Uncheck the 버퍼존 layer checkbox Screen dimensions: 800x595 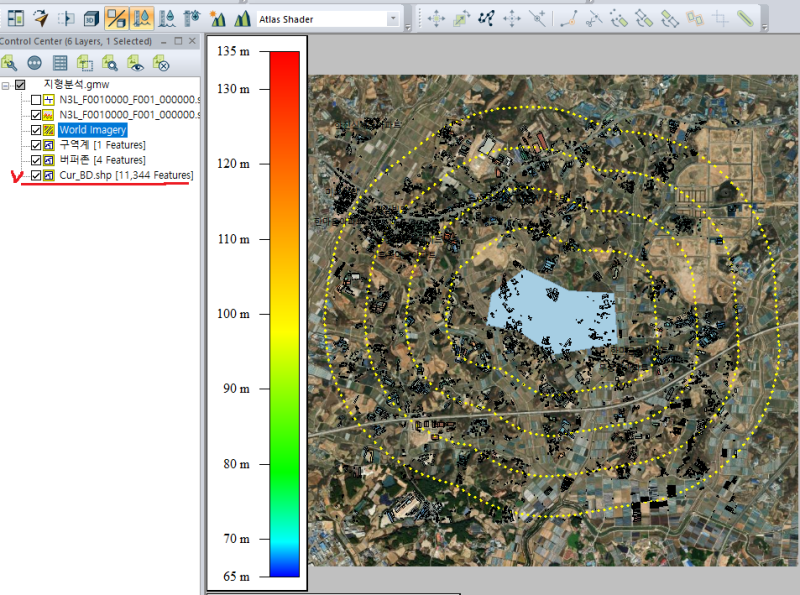click(x=36, y=160)
